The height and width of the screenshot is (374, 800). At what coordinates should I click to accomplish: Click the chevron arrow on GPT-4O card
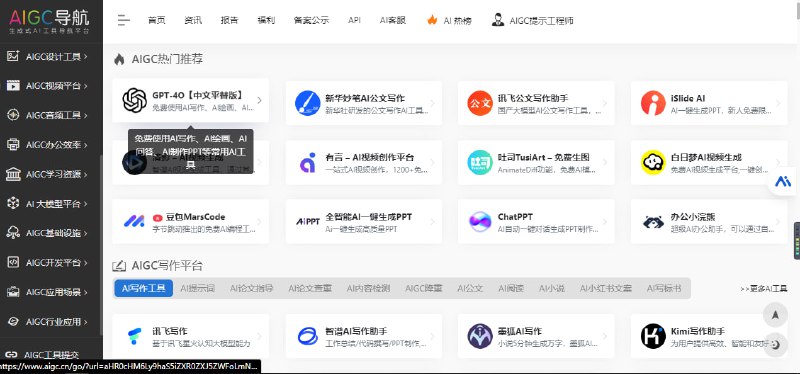tap(260, 100)
